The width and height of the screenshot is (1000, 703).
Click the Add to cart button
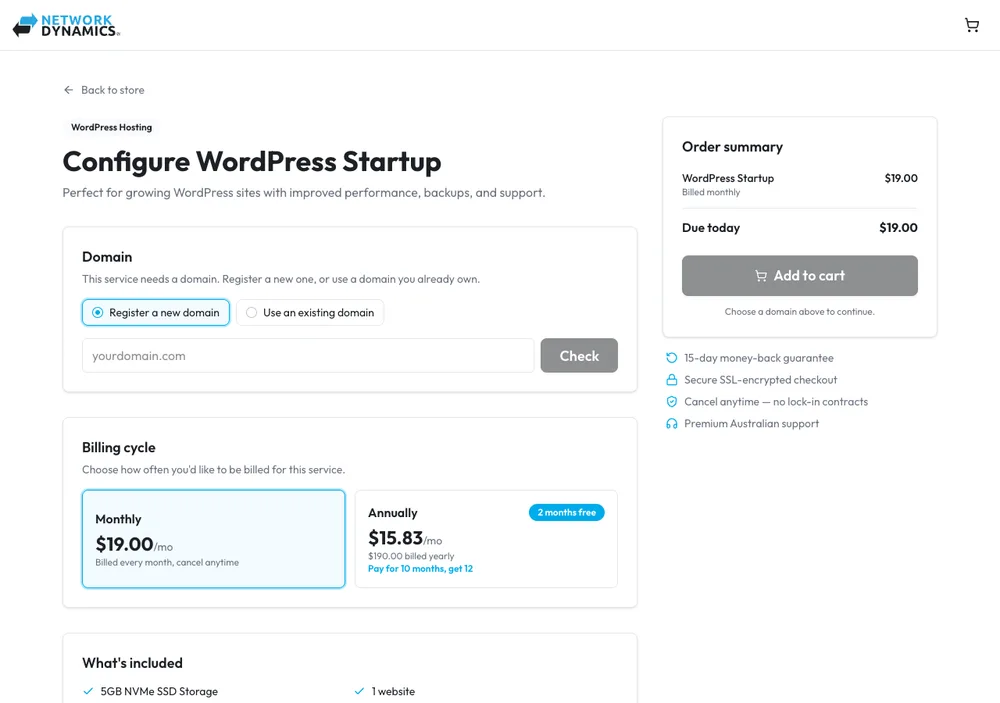(x=800, y=276)
